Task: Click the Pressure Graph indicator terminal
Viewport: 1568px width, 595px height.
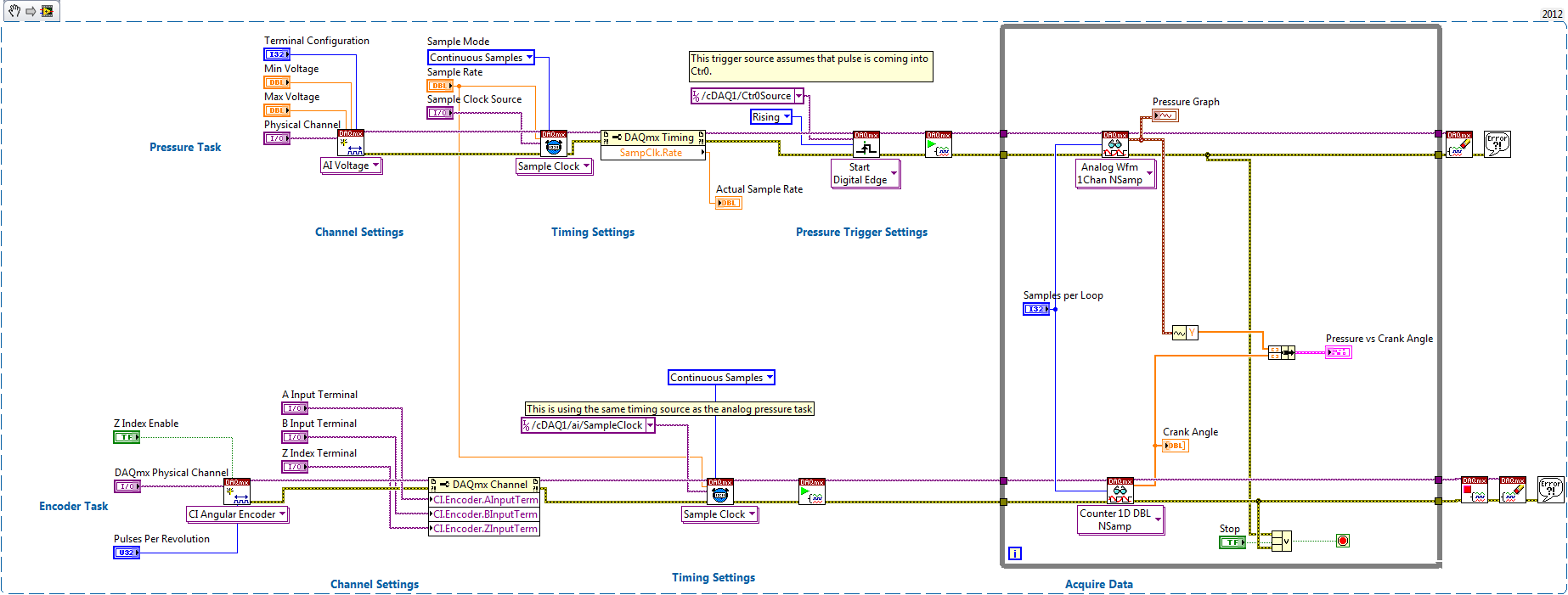Action: click(1165, 115)
